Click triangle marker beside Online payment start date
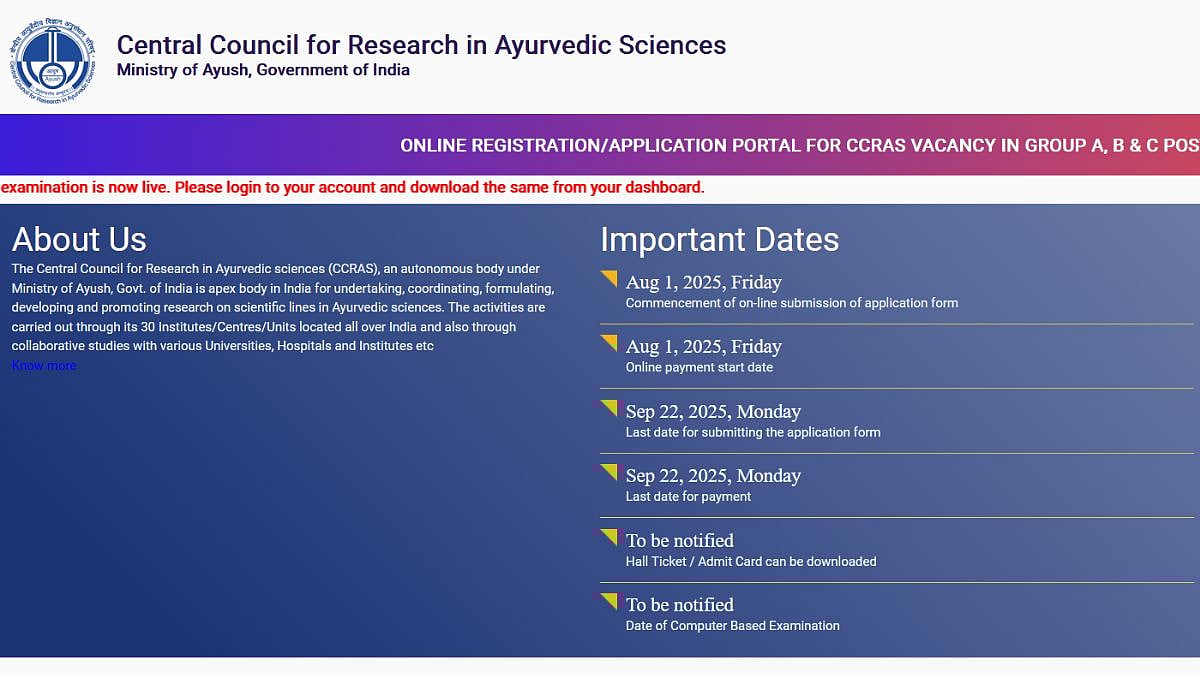 point(610,343)
